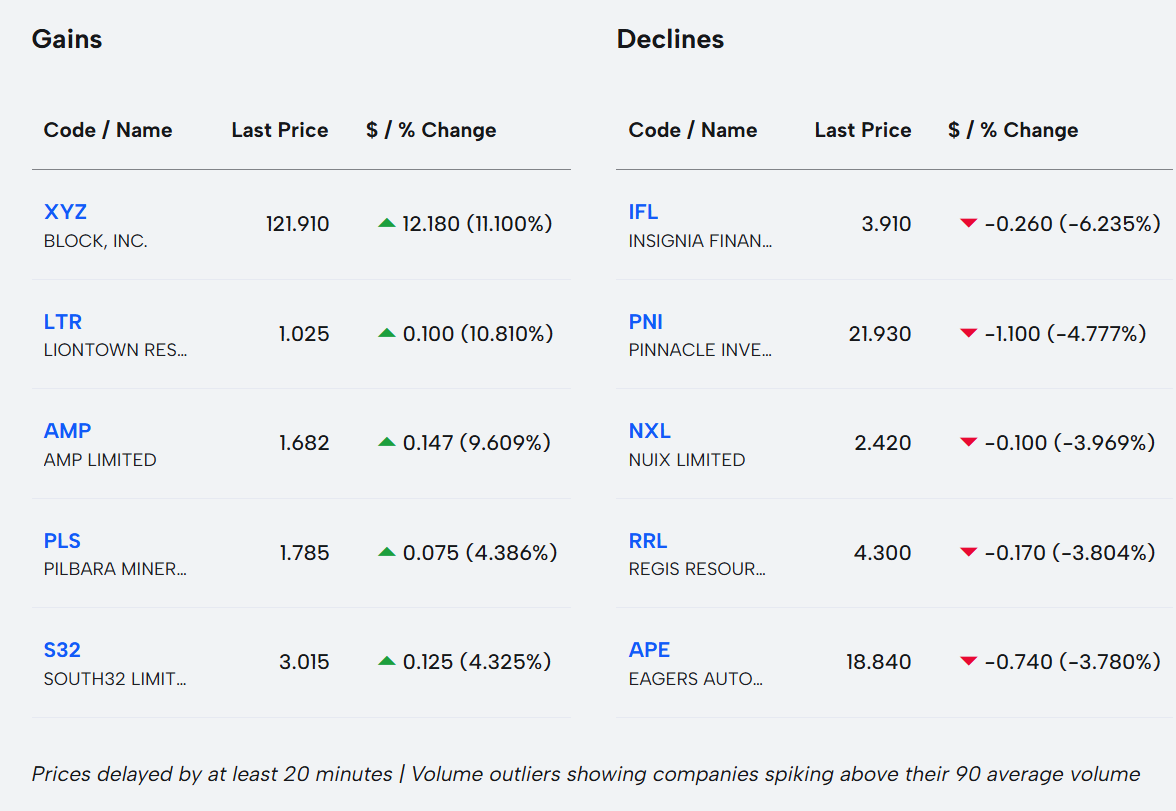Click red down arrow in PNI row
The height and width of the screenshot is (811, 1176).
(x=968, y=334)
